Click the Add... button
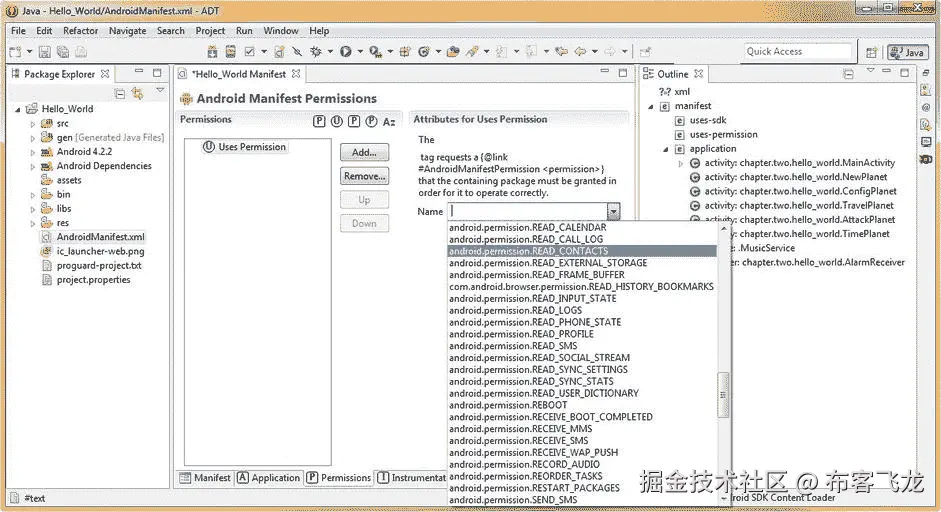 click(364, 152)
